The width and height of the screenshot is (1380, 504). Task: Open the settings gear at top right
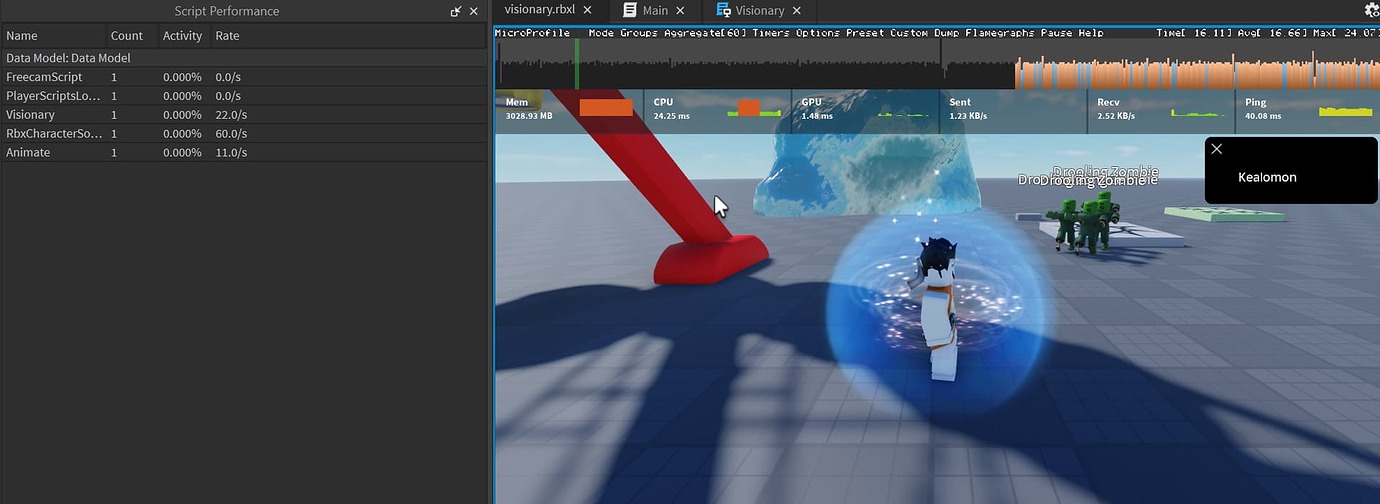[x=1372, y=10]
